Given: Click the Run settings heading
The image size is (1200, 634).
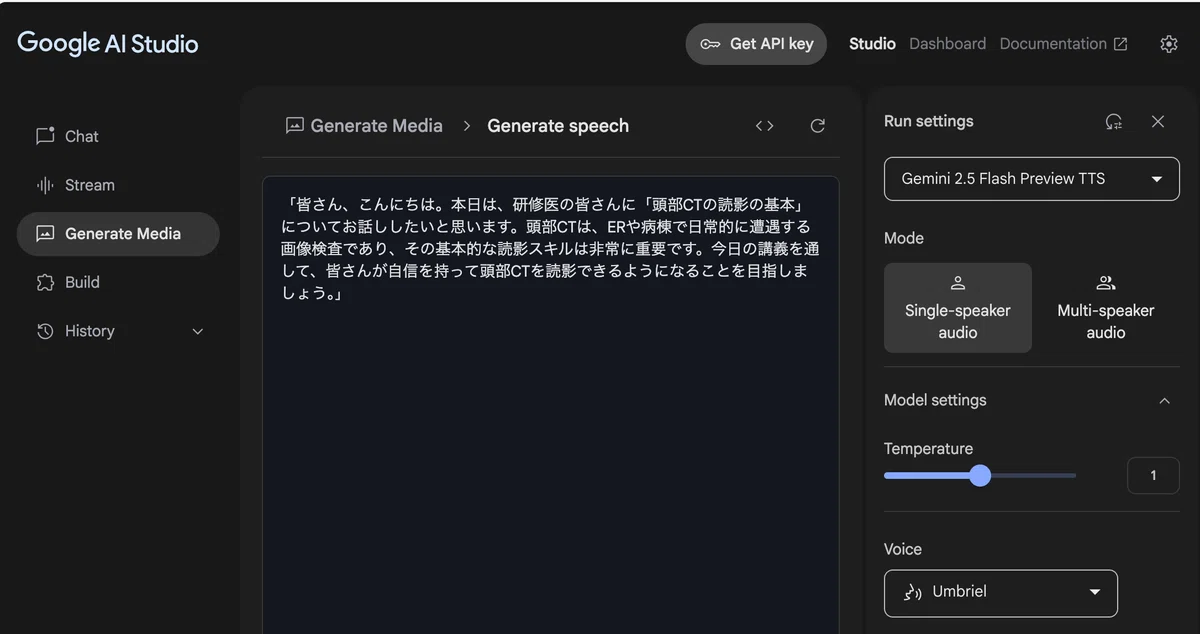Looking at the screenshot, I should (929, 121).
